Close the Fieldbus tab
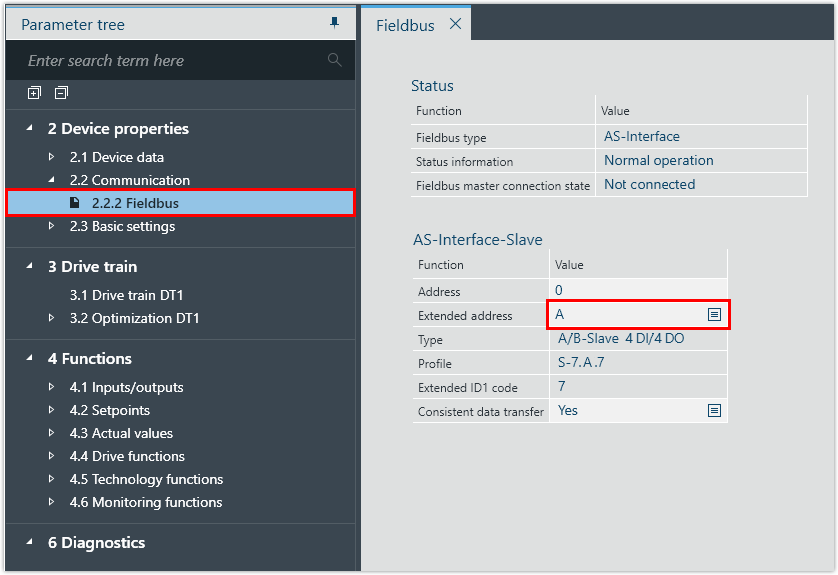 point(455,24)
